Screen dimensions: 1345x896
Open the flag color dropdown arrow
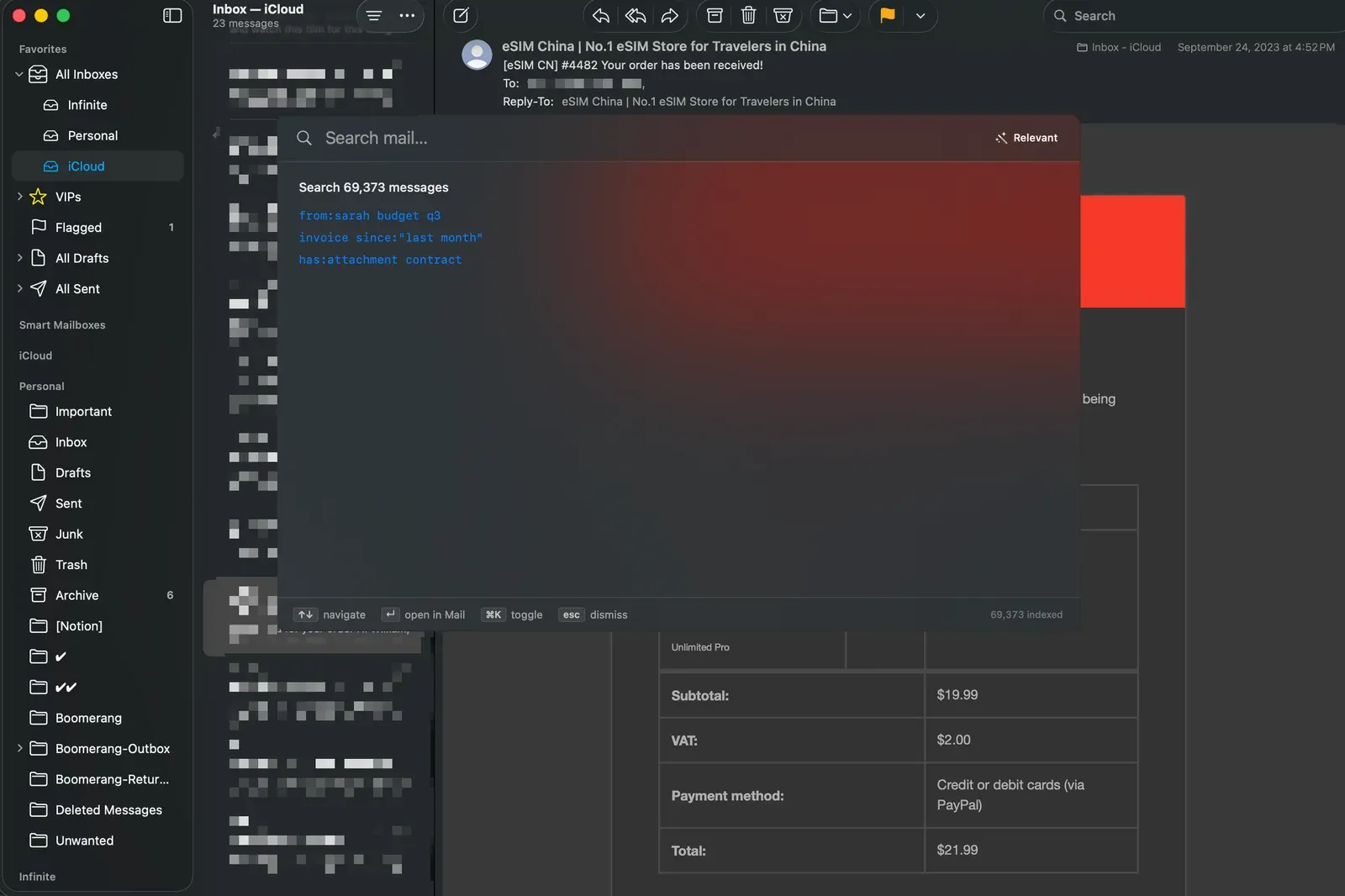920,15
